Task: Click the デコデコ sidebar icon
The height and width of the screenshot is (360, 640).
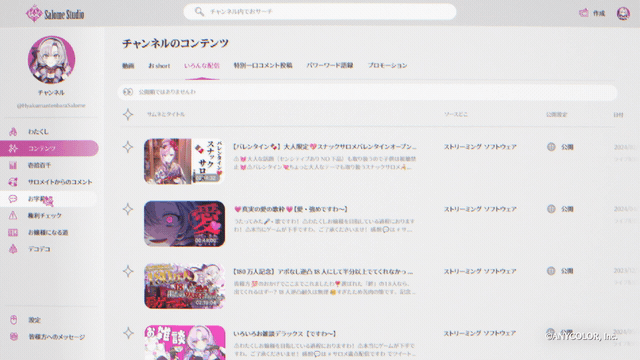Action: tap(13, 249)
